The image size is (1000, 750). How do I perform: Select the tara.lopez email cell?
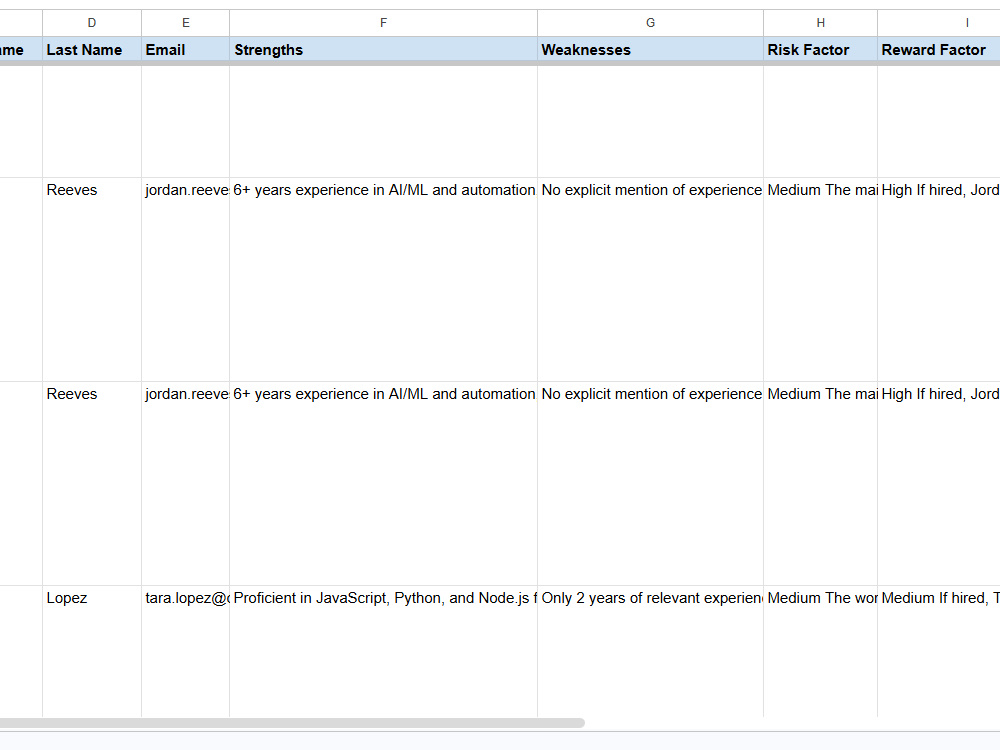186,651
